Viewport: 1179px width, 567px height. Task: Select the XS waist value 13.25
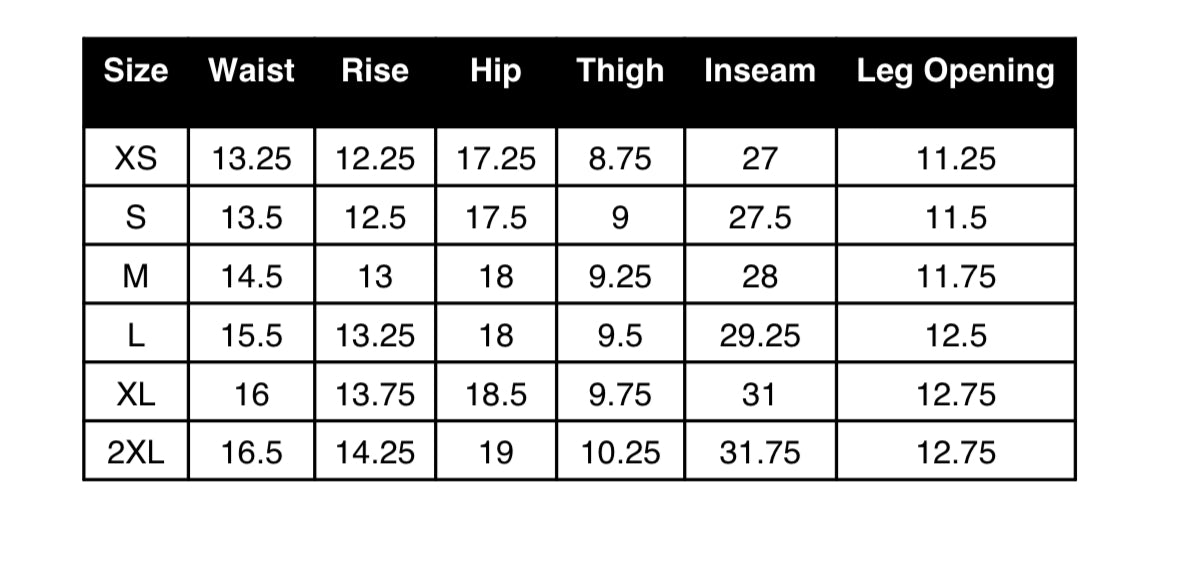(x=251, y=158)
